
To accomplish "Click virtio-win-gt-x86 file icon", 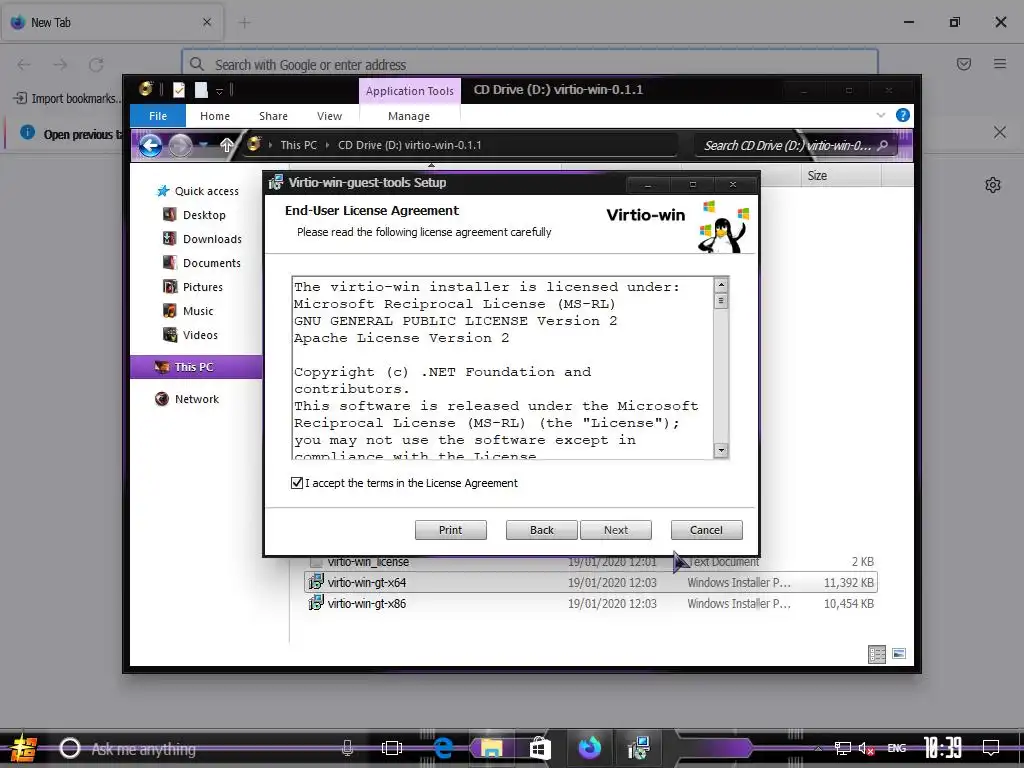I will pyautogui.click(x=315, y=603).
